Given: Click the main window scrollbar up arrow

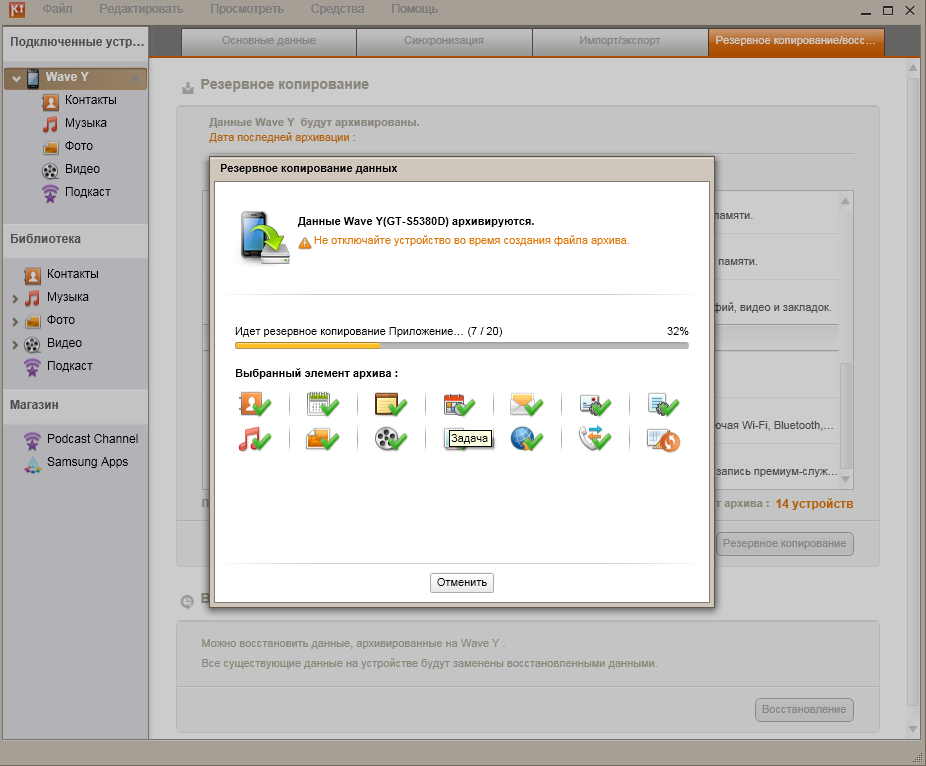Looking at the screenshot, I should [913, 69].
